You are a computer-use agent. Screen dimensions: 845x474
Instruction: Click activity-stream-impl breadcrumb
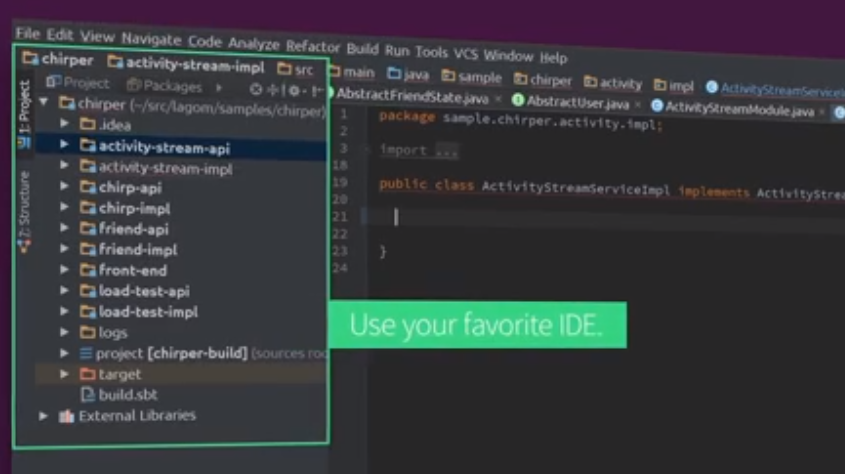tap(186, 65)
